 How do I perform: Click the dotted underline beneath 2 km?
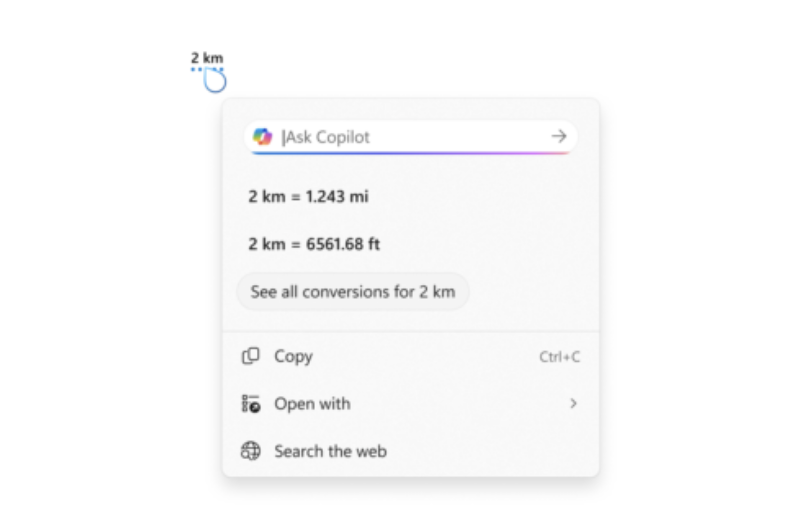tap(207, 69)
